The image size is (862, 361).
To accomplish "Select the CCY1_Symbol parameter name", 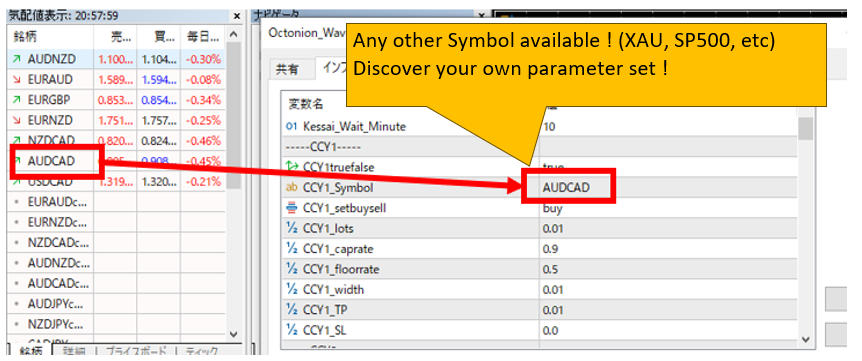I will (x=338, y=188).
